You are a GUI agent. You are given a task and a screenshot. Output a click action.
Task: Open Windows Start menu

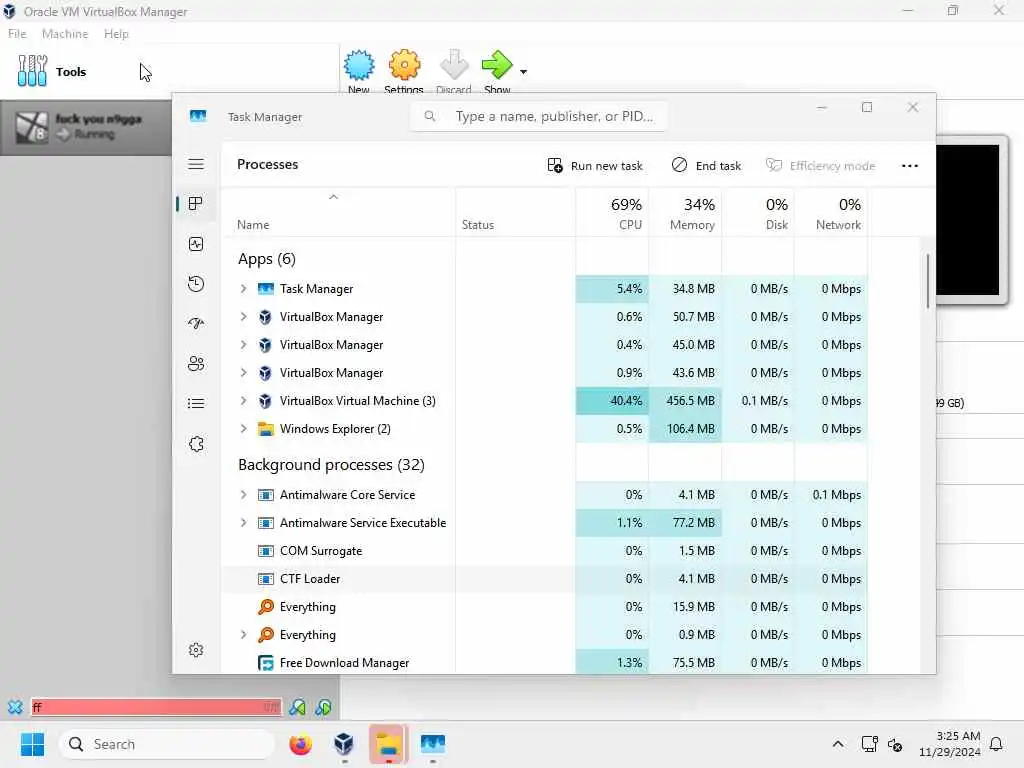pos(32,744)
